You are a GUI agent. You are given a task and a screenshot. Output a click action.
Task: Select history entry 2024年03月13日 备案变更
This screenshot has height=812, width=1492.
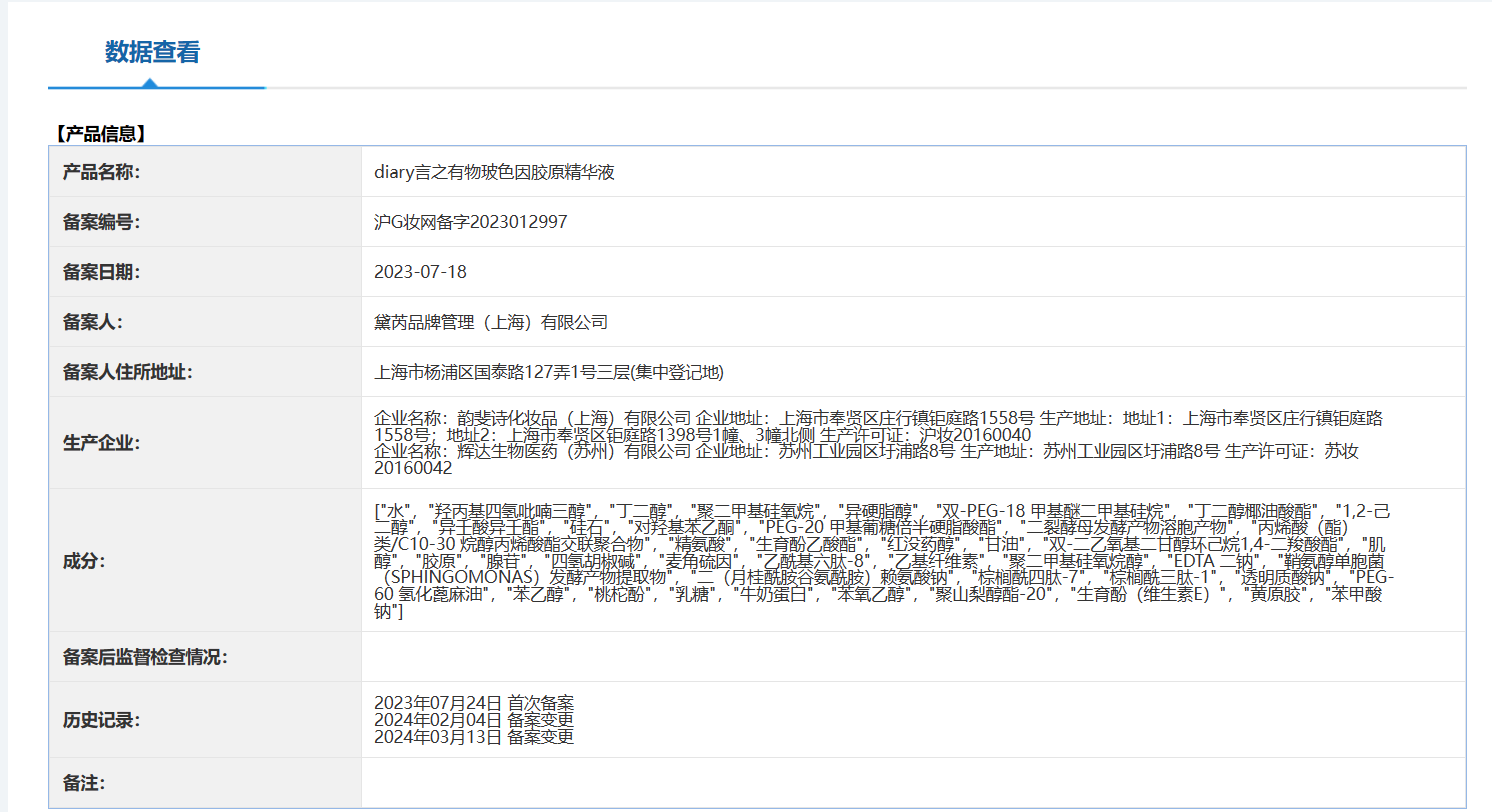click(474, 737)
